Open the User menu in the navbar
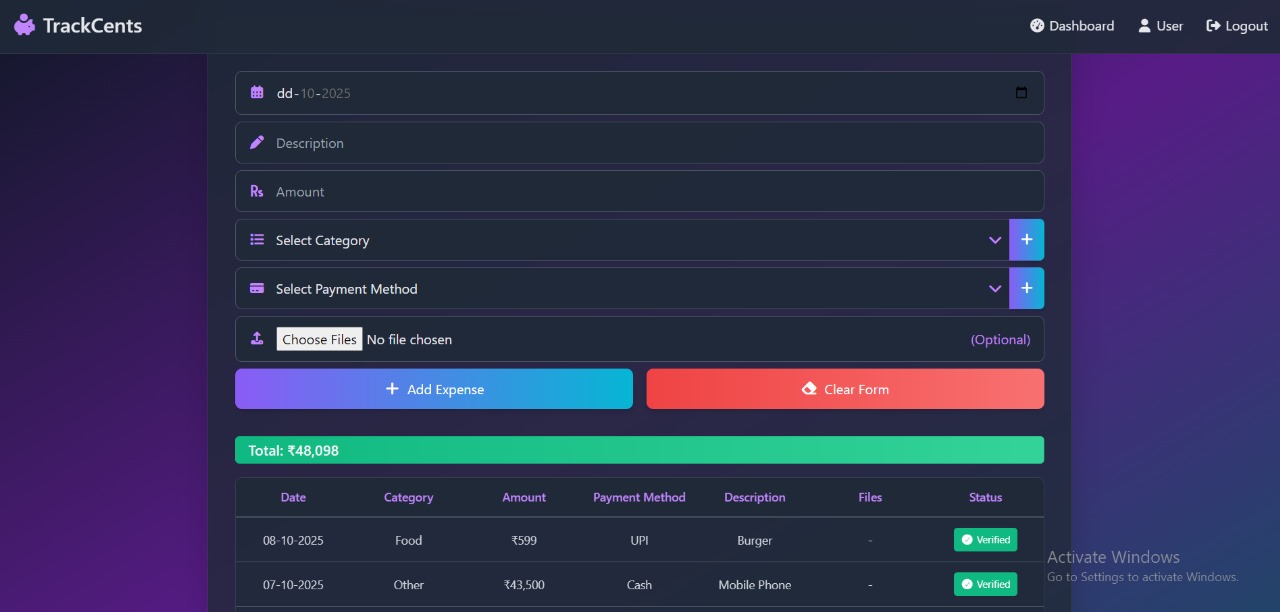This screenshot has width=1280, height=612. coord(1160,26)
